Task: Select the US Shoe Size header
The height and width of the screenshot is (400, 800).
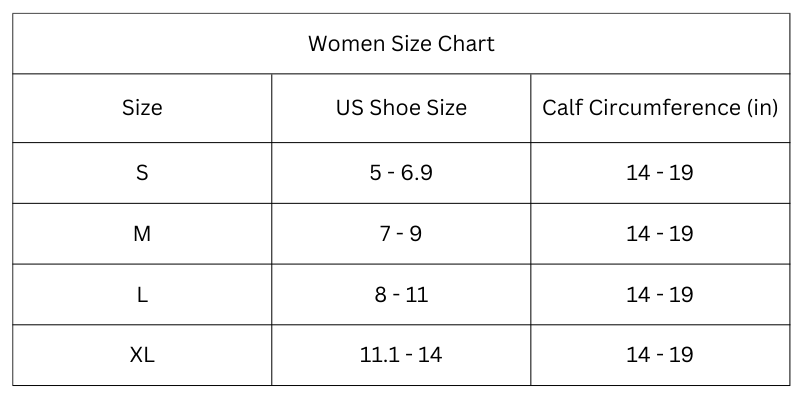Action: coord(401,108)
